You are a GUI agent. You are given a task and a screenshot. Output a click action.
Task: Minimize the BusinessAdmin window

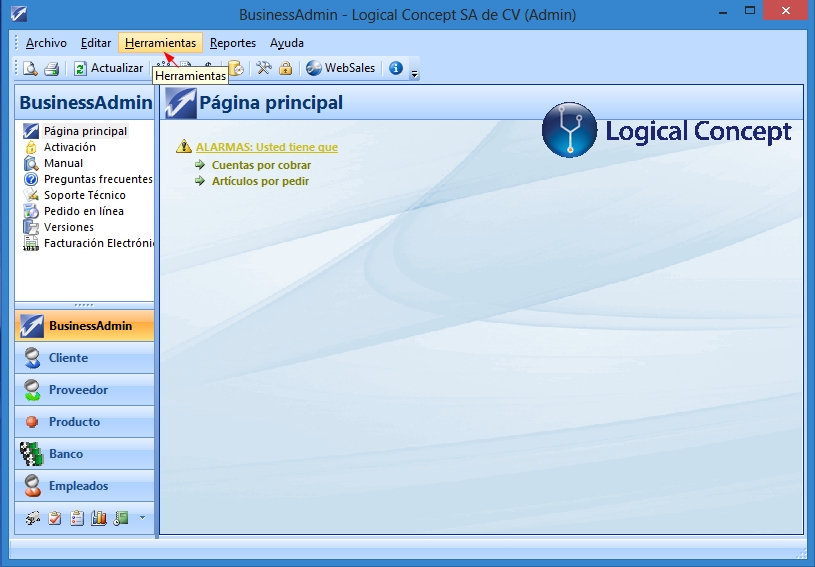(722, 11)
